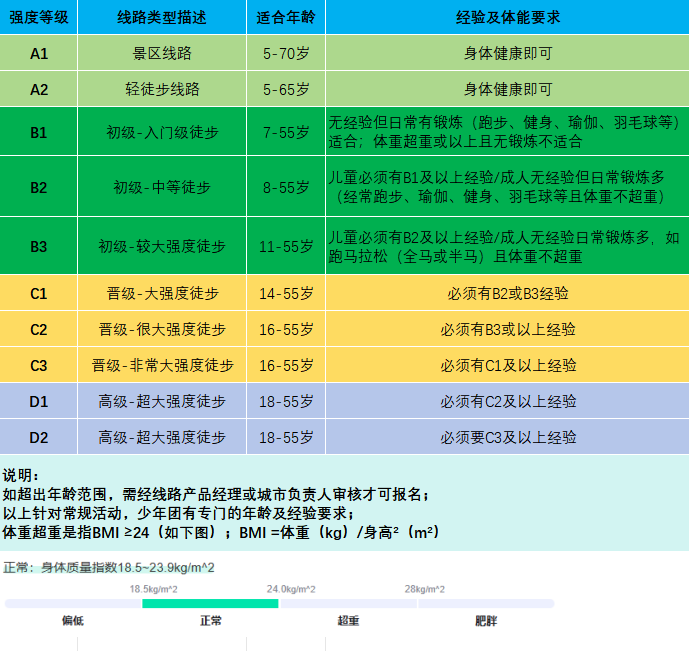689x651 pixels.
Task: Select the 初级-中等徒步 cell
Action: 161,187
